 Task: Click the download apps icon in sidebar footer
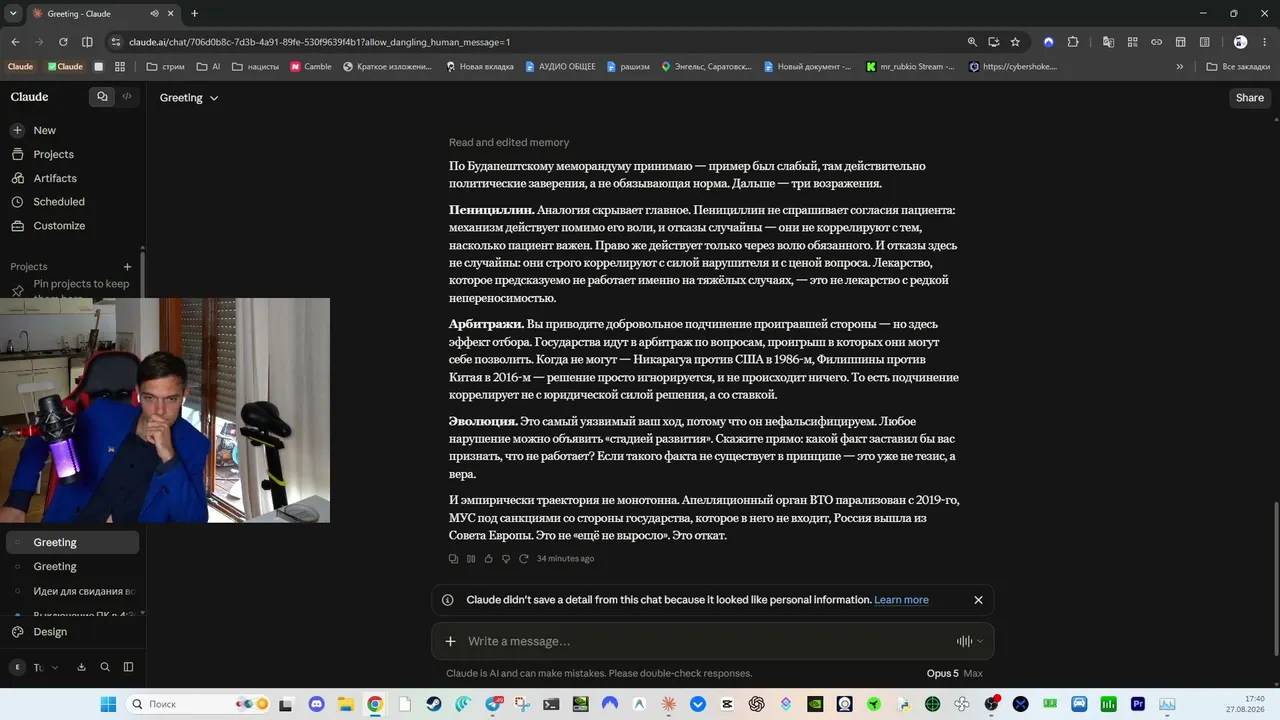tap(81, 667)
